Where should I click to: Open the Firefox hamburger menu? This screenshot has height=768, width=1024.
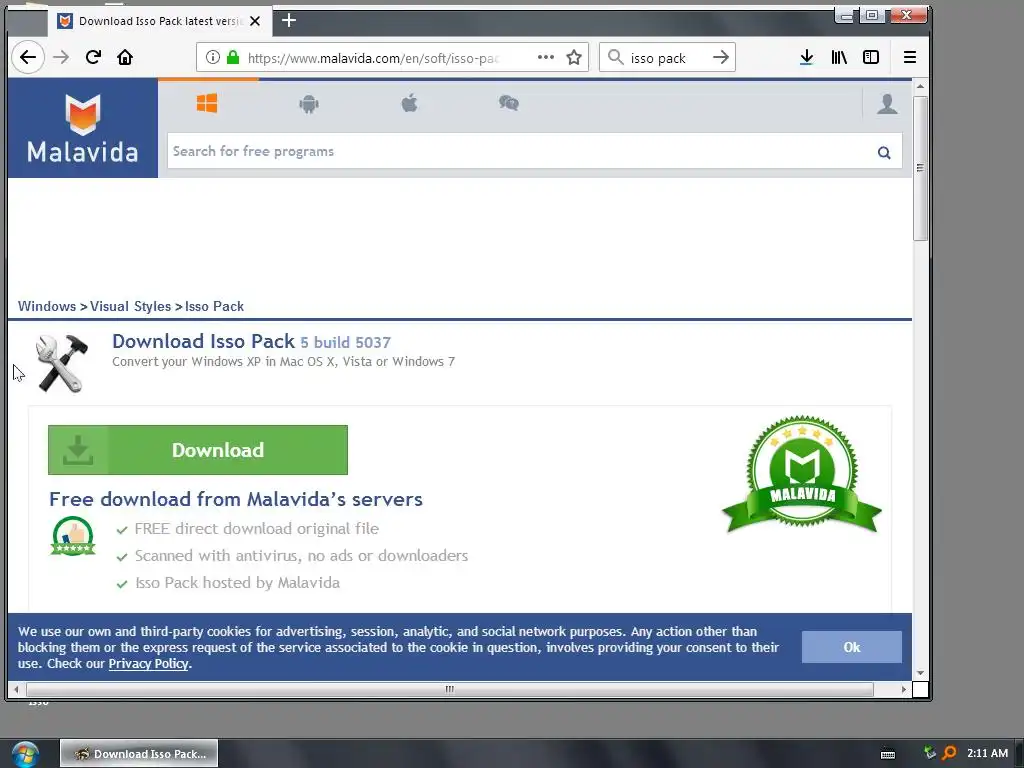909,57
